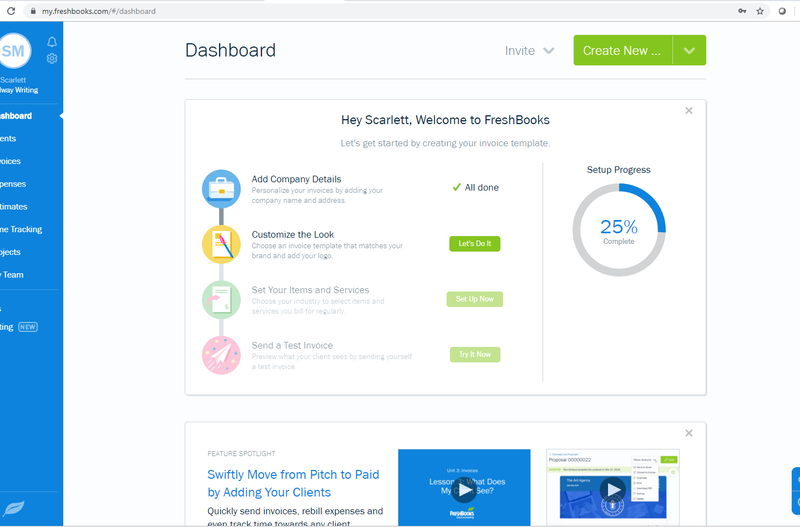
Task: Click the Let's Do It button
Action: point(474,244)
